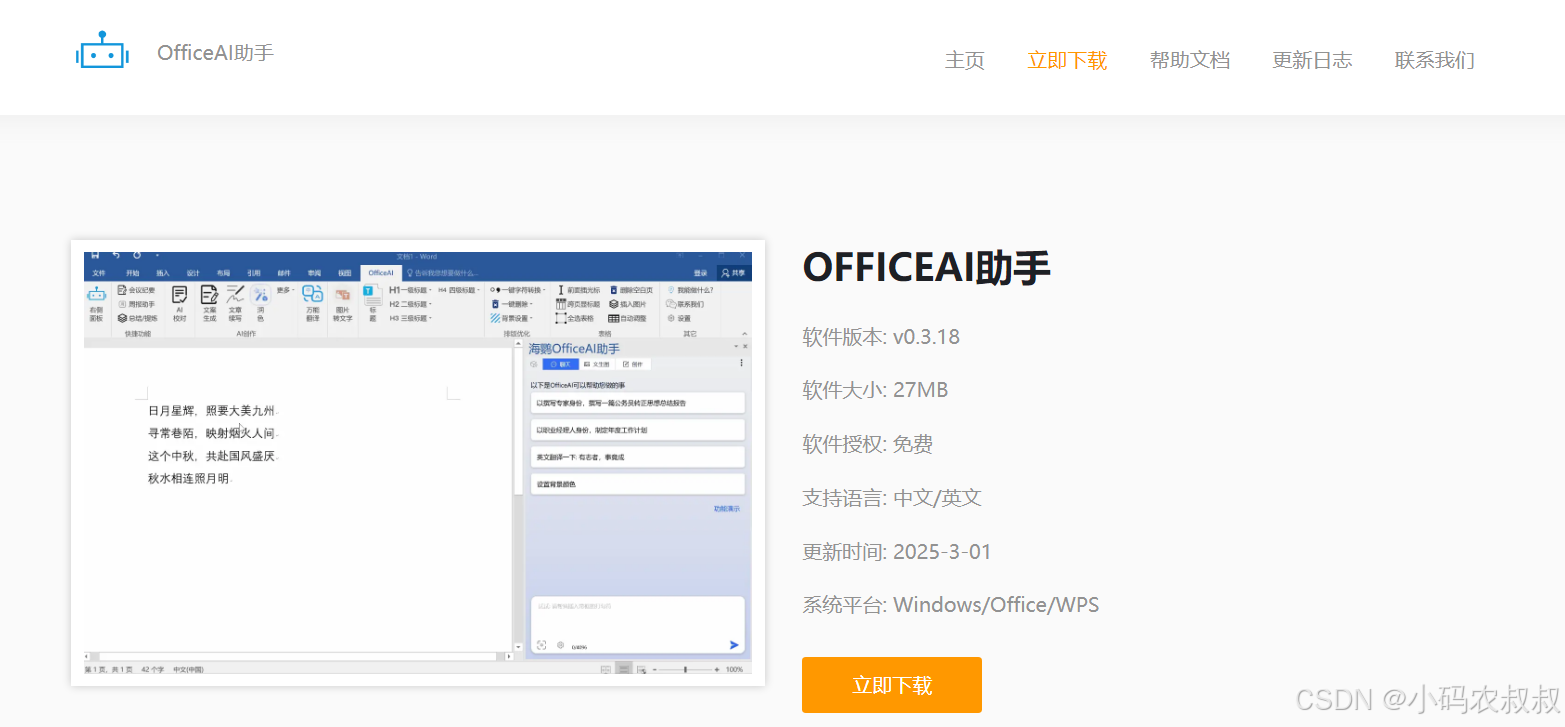Open the 更新日志 navigation item
Screen dimensions: 1565x727
[x=1312, y=60]
